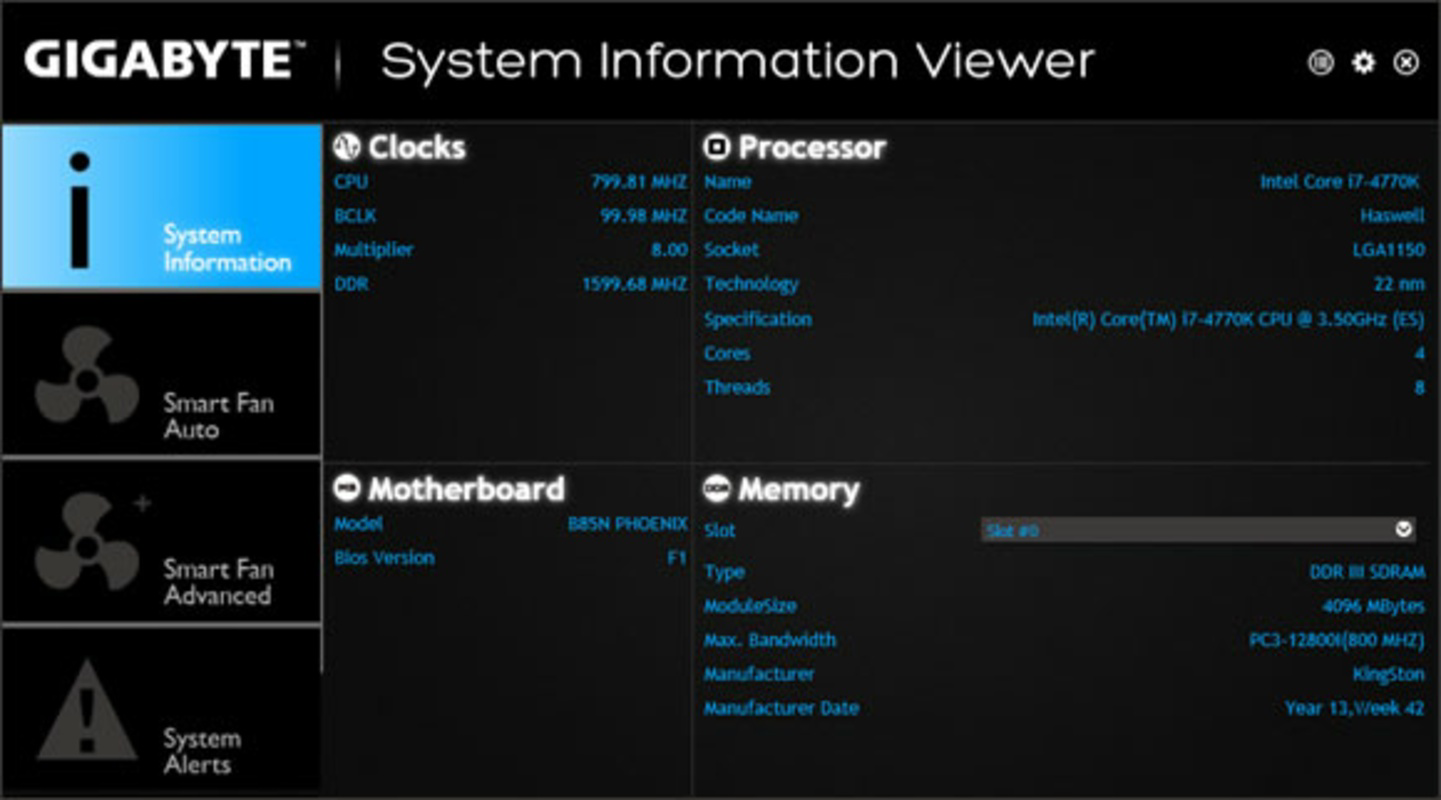Click the Intel Core i7-4770K name value
This screenshot has width=1441, height=800.
tap(1343, 182)
